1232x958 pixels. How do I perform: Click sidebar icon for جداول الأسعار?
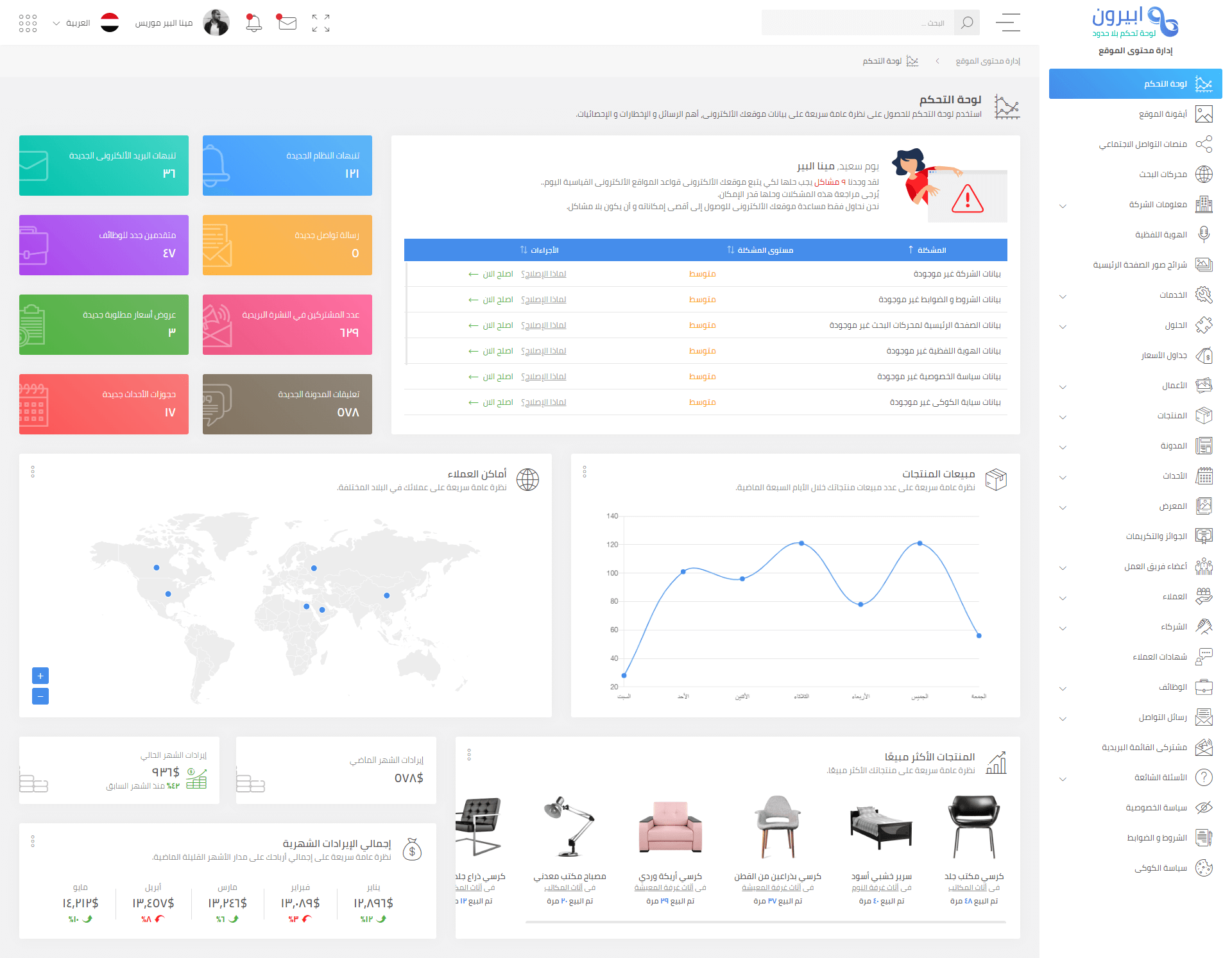[x=1204, y=355]
